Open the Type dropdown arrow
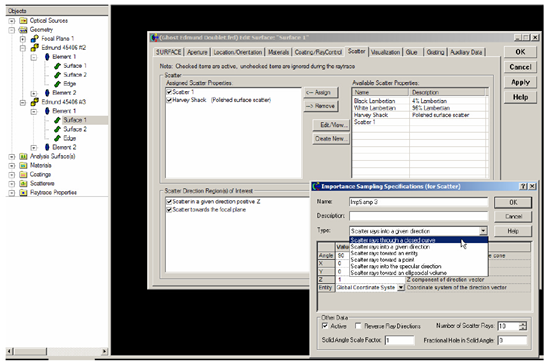 point(483,231)
